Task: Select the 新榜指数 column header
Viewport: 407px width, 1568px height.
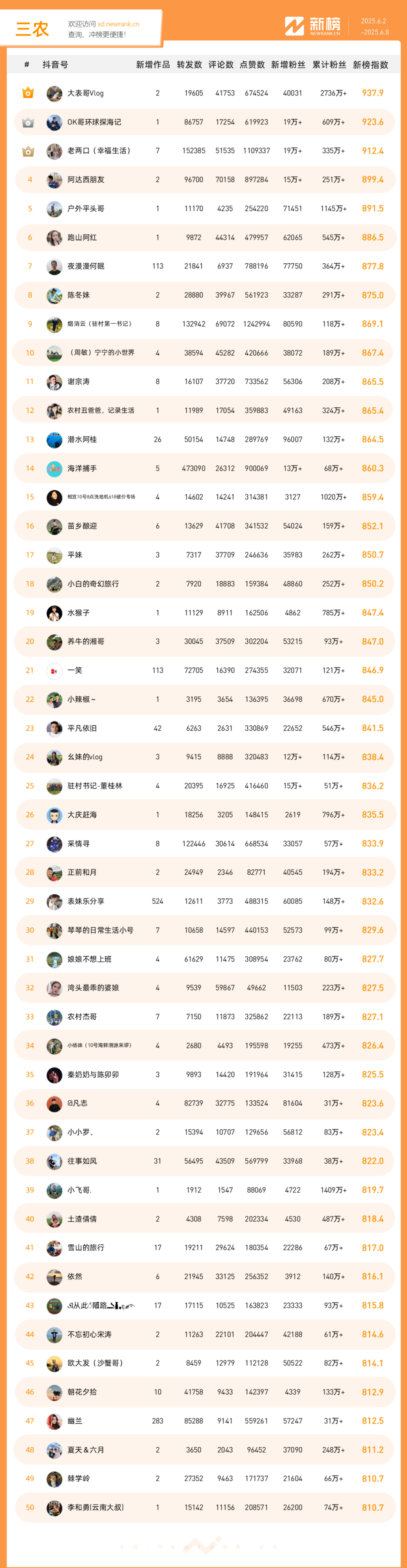Action: coord(370,65)
